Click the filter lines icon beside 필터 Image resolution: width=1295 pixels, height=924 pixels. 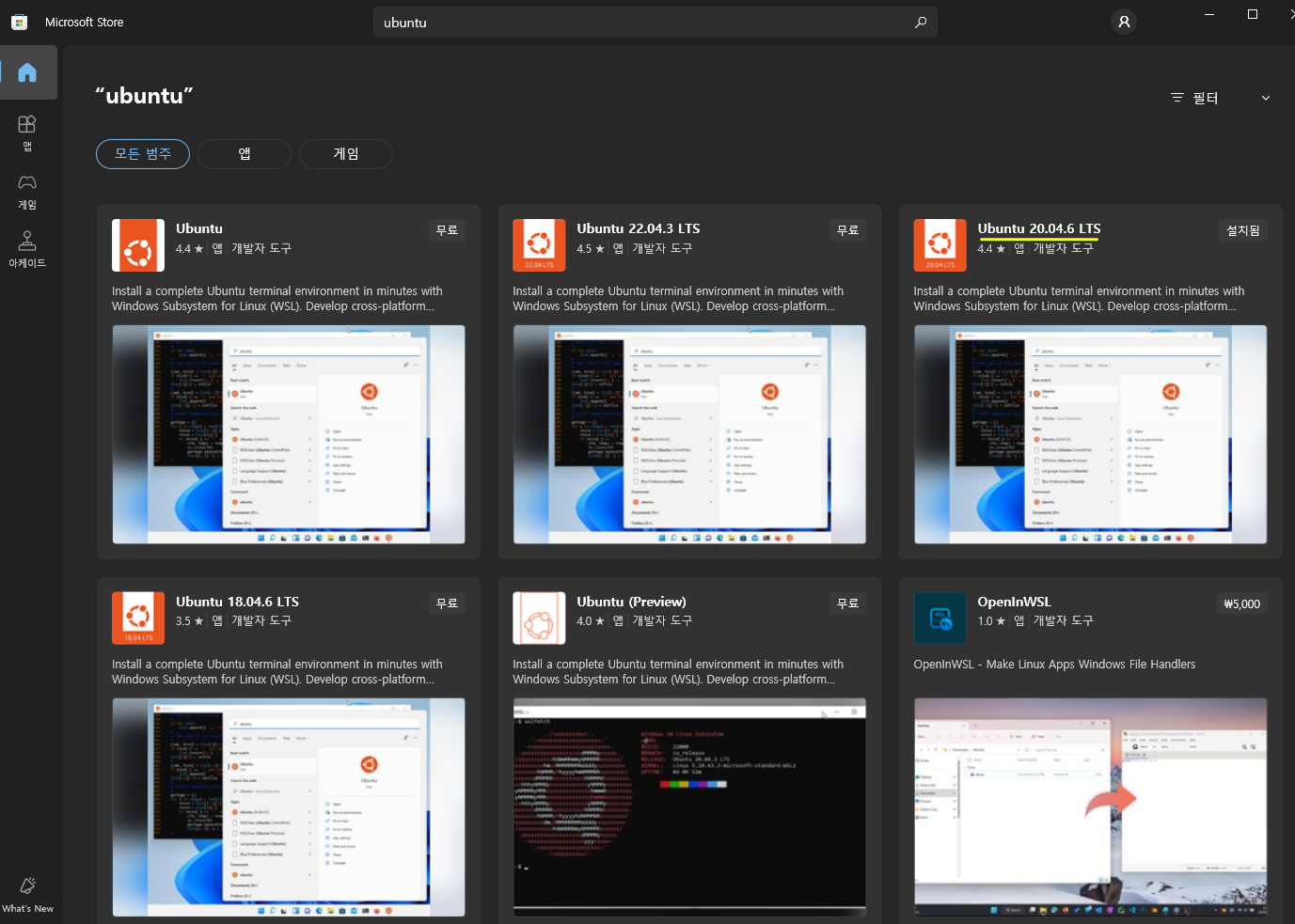point(1177,98)
